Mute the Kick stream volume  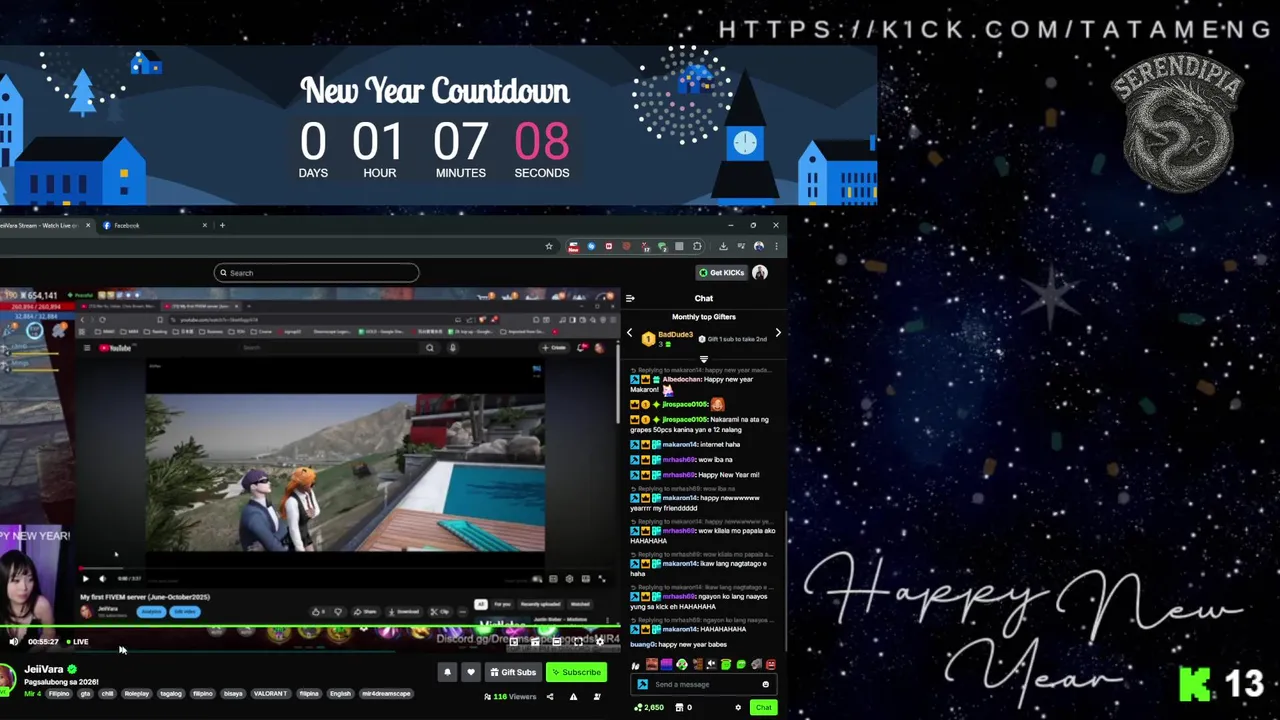pos(14,642)
